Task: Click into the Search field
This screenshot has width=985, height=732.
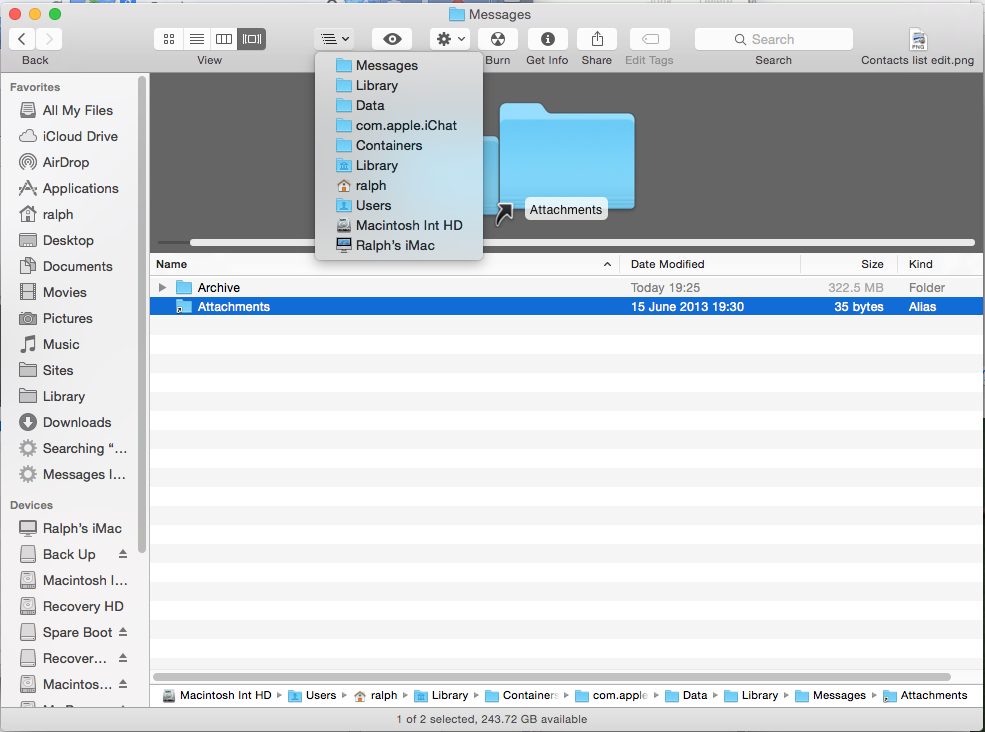Action: click(773, 39)
